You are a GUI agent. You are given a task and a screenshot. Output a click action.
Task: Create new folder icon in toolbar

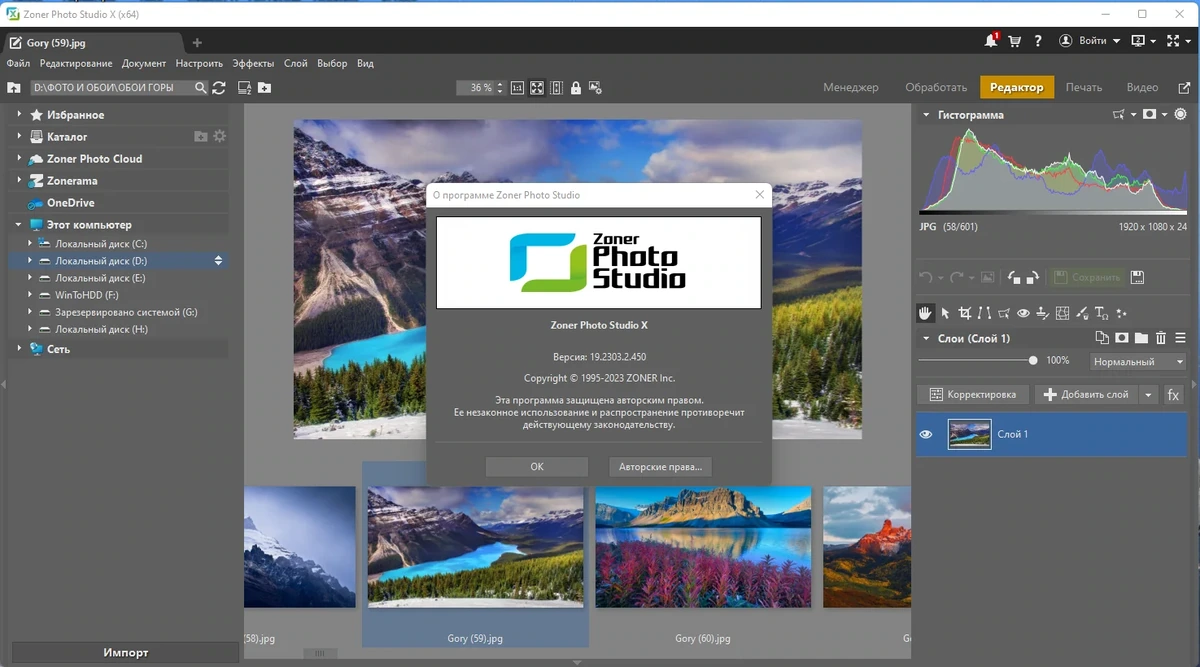(264, 88)
